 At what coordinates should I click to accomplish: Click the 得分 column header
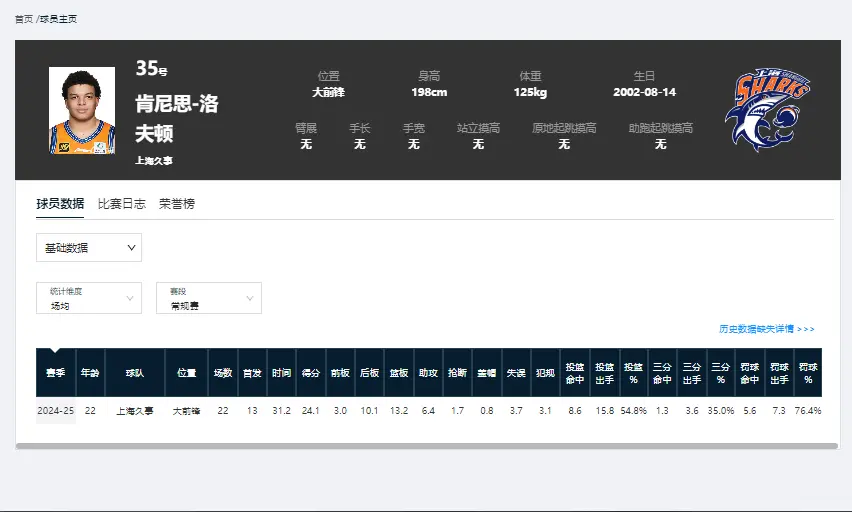(x=310, y=373)
